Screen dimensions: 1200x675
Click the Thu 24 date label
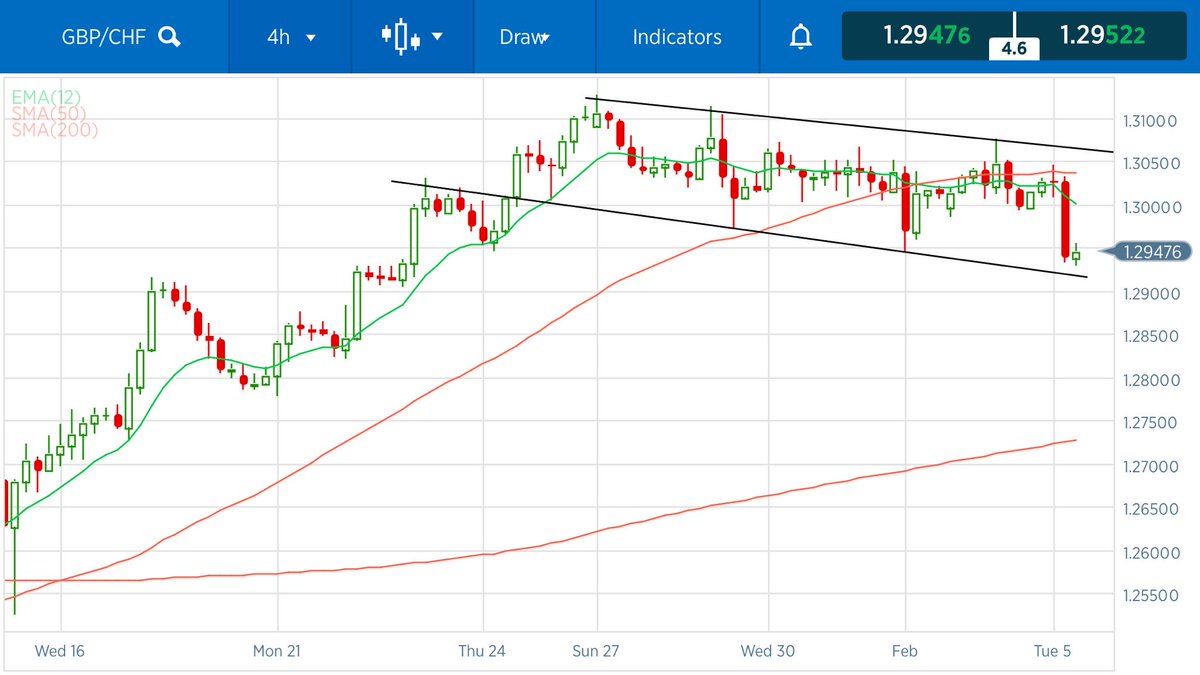pyautogui.click(x=482, y=651)
